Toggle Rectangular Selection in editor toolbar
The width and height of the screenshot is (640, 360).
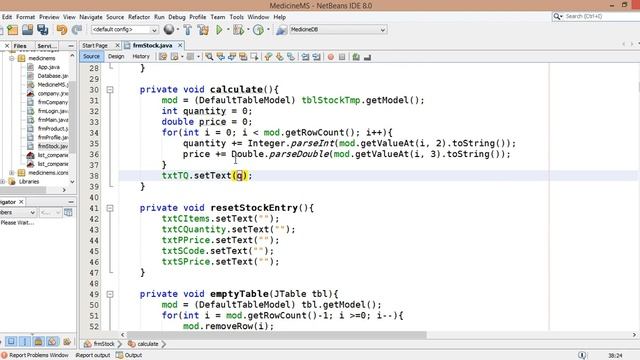tap(254, 57)
